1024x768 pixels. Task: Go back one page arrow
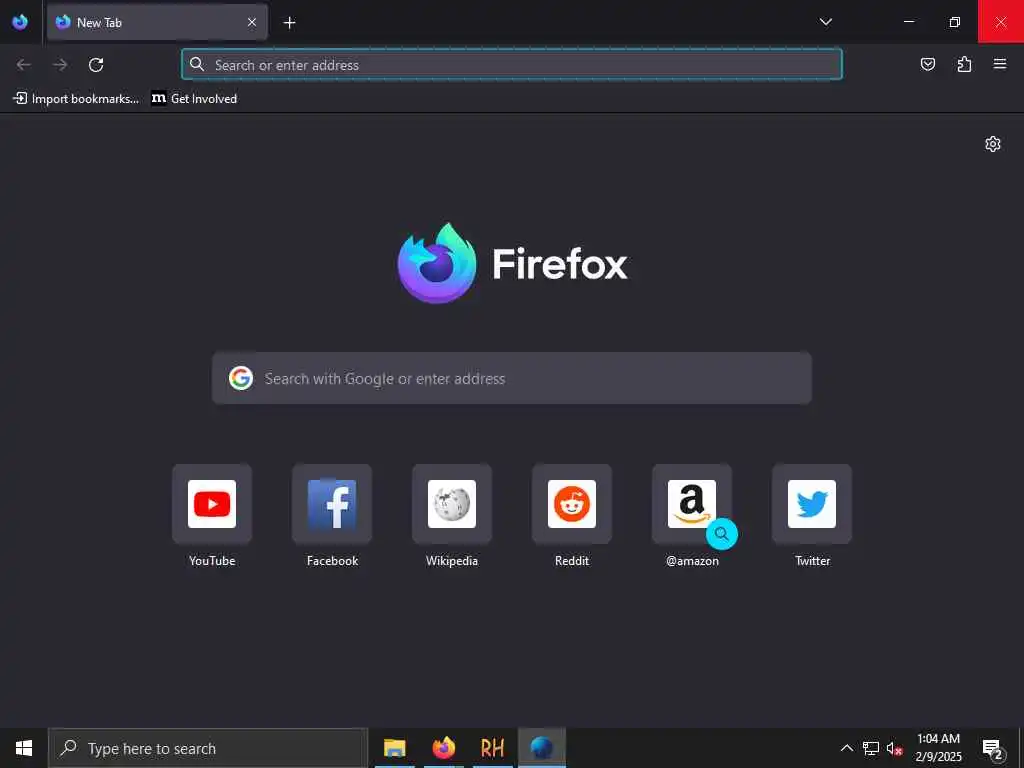pyautogui.click(x=24, y=65)
